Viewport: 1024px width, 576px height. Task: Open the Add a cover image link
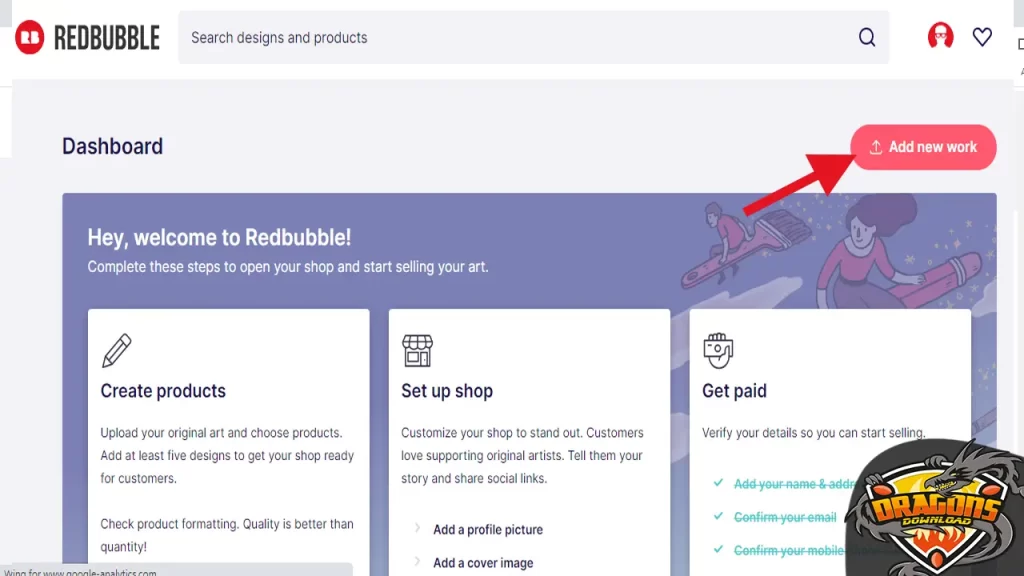483,562
